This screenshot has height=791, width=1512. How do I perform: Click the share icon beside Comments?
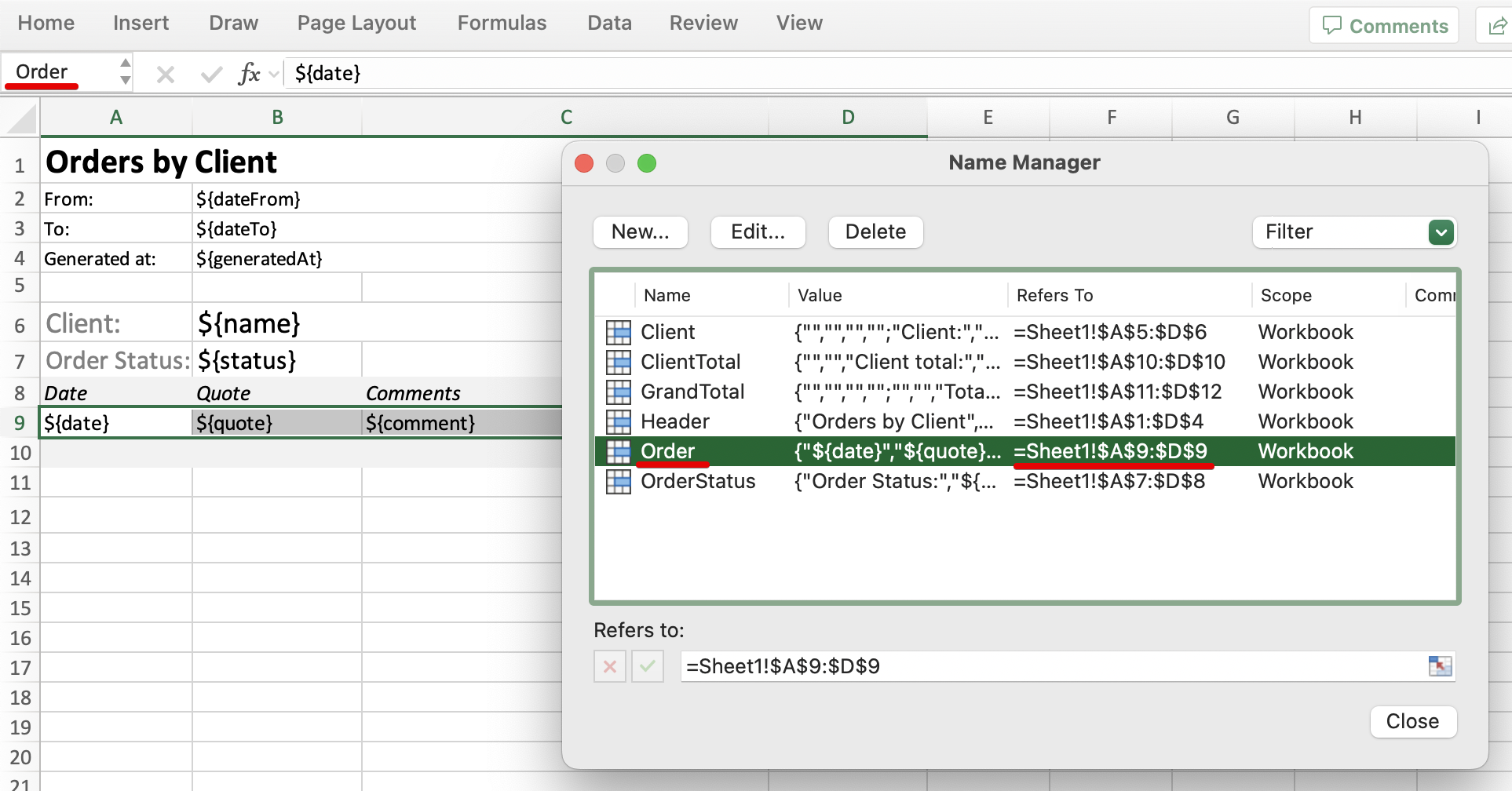coord(1496,26)
